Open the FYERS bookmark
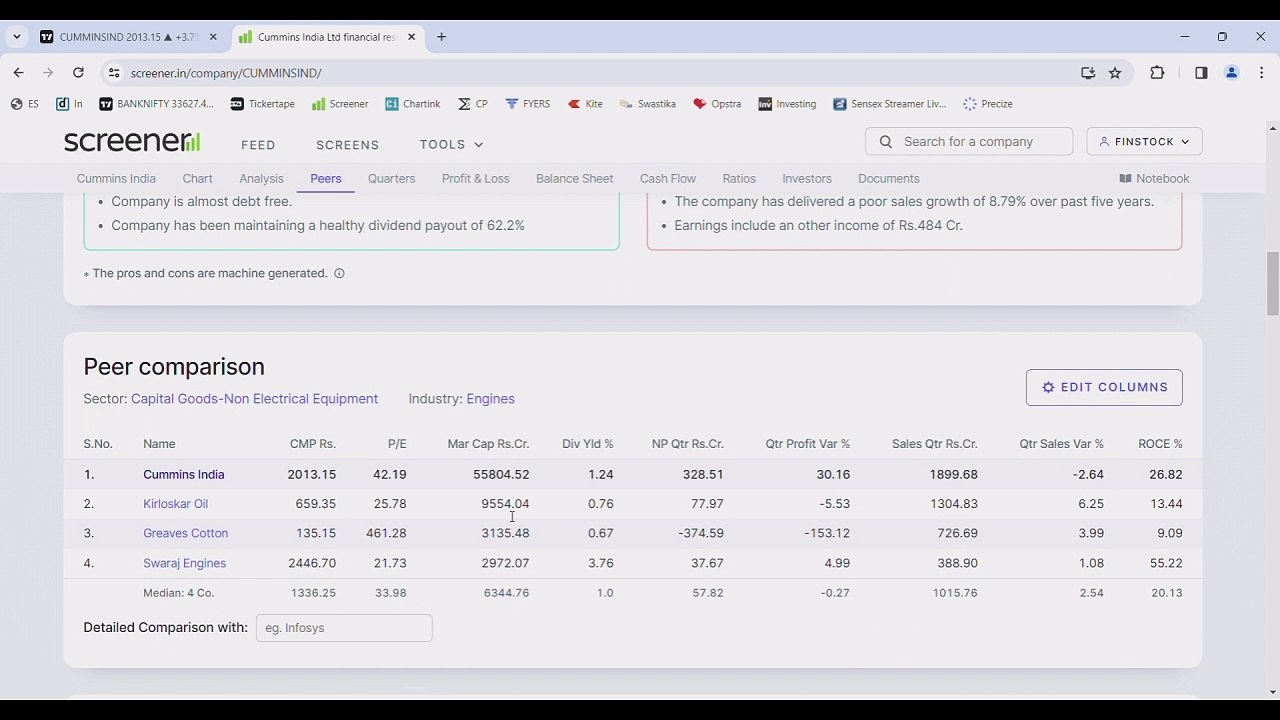1280x720 pixels. (528, 104)
